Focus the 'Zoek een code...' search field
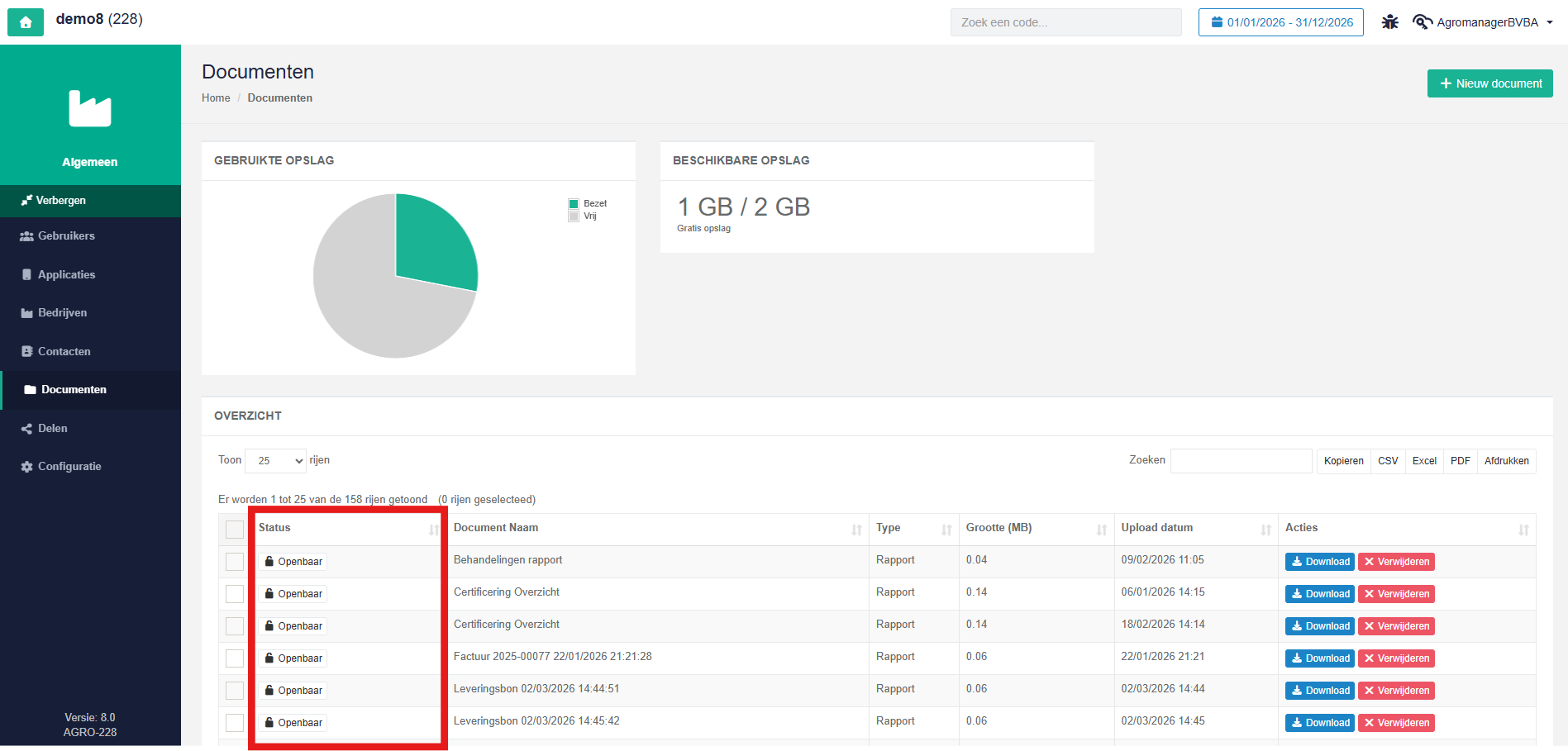The width and height of the screenshot is (1568, 751). [1066, 22]
